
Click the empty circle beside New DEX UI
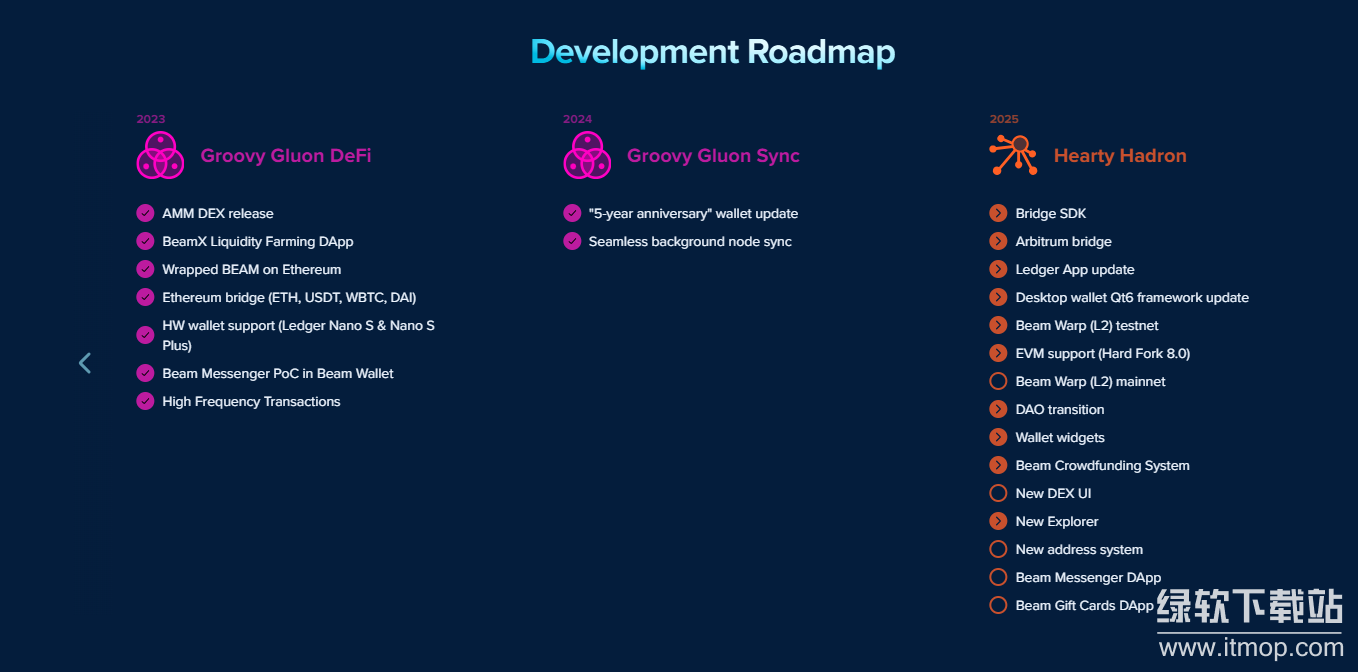[998, 493]
